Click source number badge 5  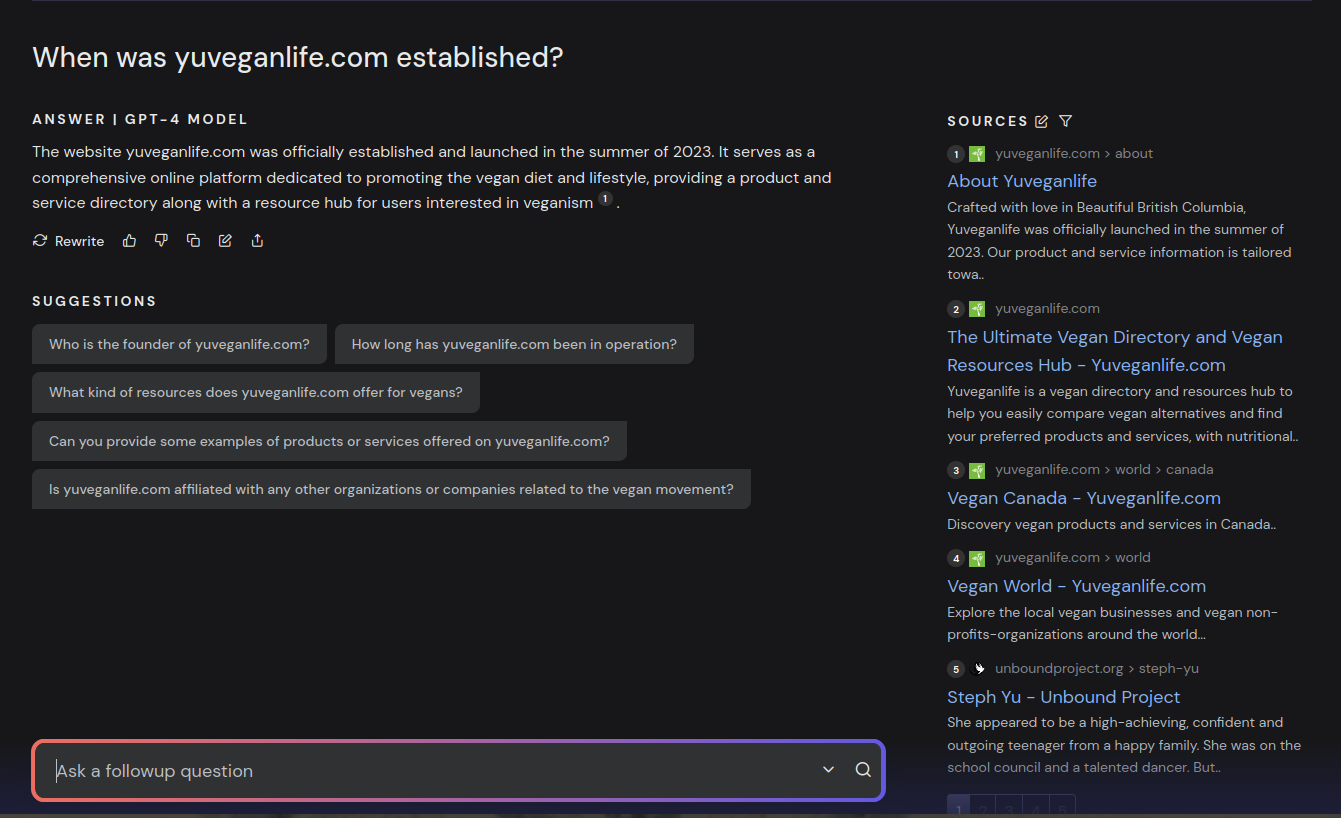[x=956, y=669]
